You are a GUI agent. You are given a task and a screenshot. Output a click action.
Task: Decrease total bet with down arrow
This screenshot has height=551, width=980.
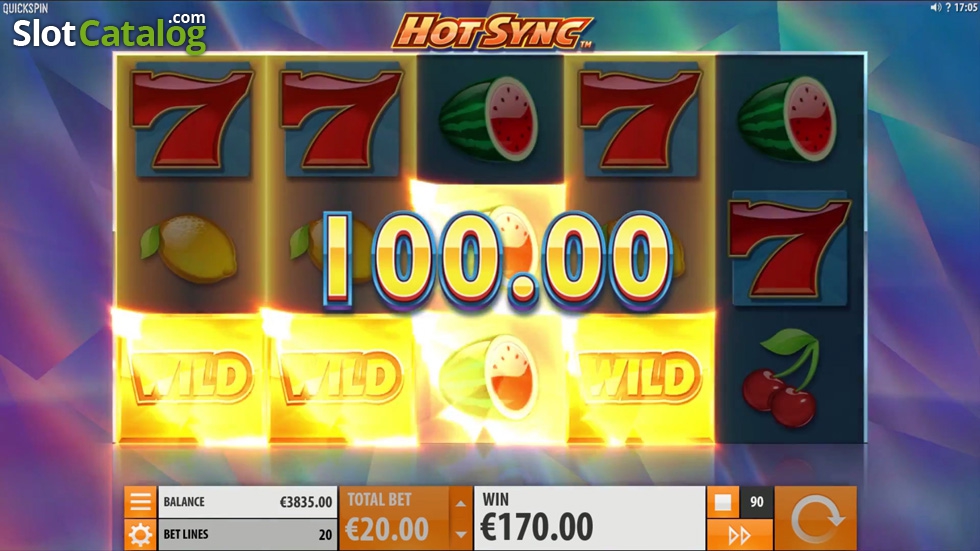461,534
